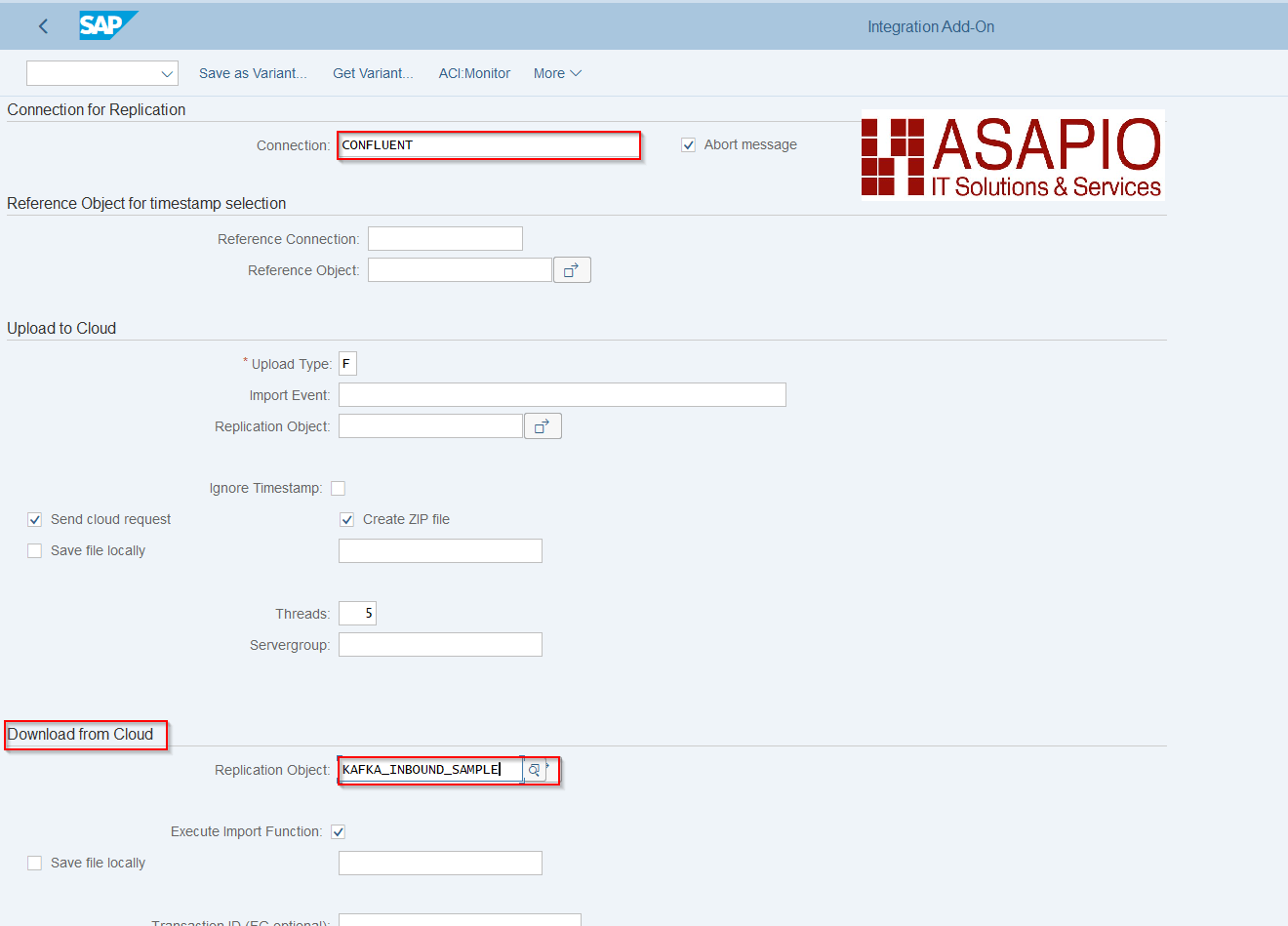
Task: Toggle Execute Import Function checkbox
Action: coord(338,832)
